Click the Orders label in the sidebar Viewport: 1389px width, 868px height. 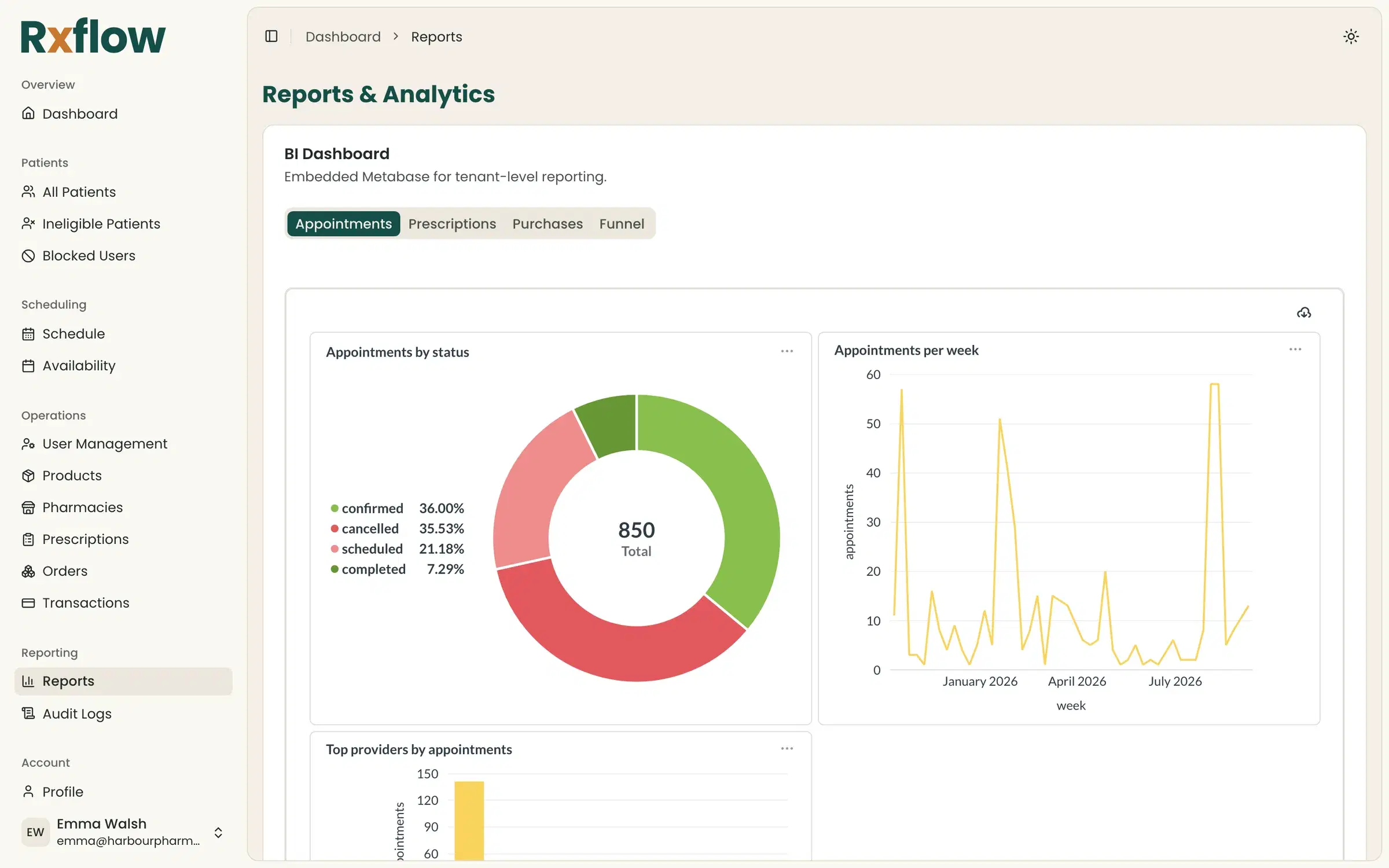(65, 571)
